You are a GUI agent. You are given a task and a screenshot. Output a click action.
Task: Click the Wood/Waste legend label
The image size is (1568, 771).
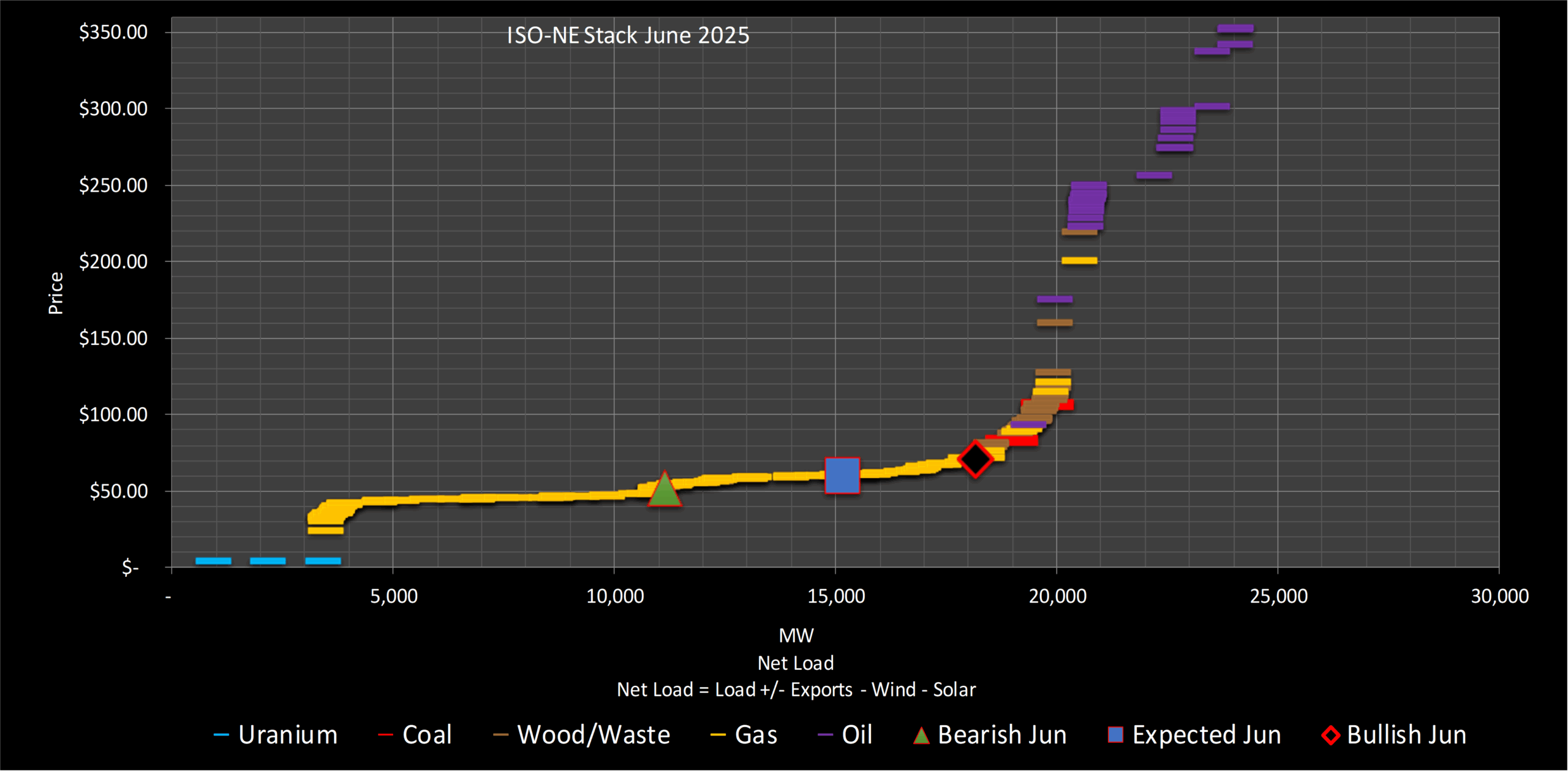tap(594, 735)
